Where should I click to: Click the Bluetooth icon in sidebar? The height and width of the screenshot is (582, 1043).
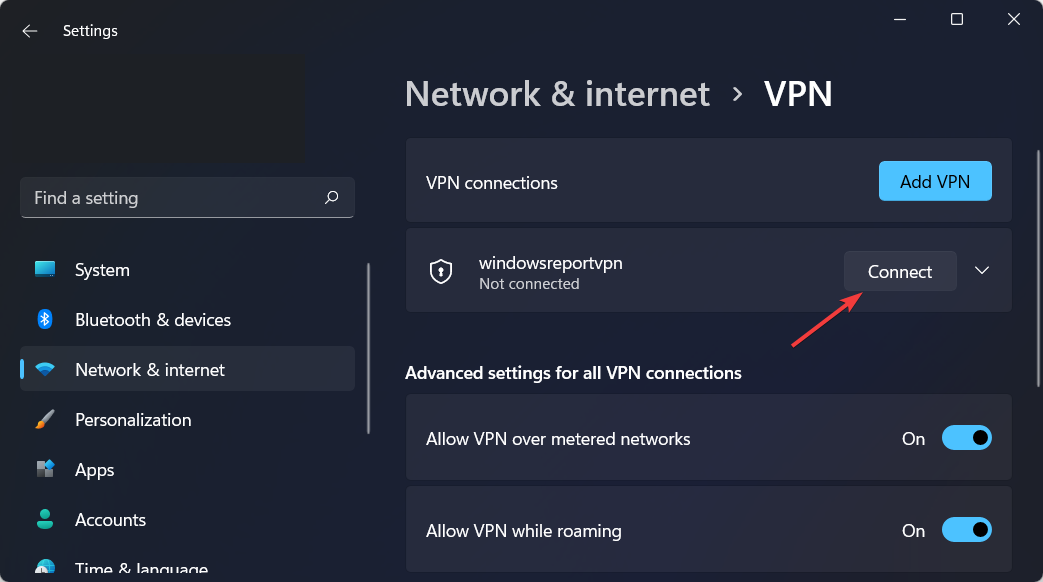pyautogui.click(x=45, y=320)
